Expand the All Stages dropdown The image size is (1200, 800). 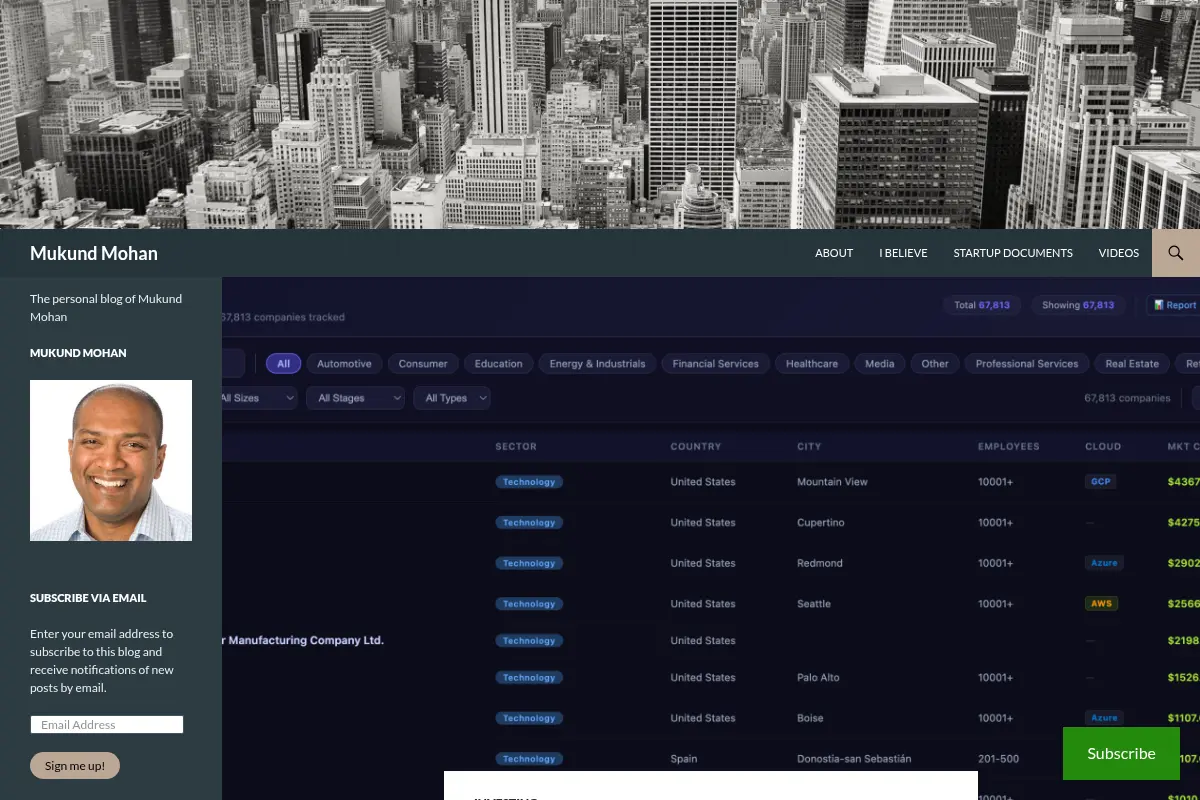point(355,398)
